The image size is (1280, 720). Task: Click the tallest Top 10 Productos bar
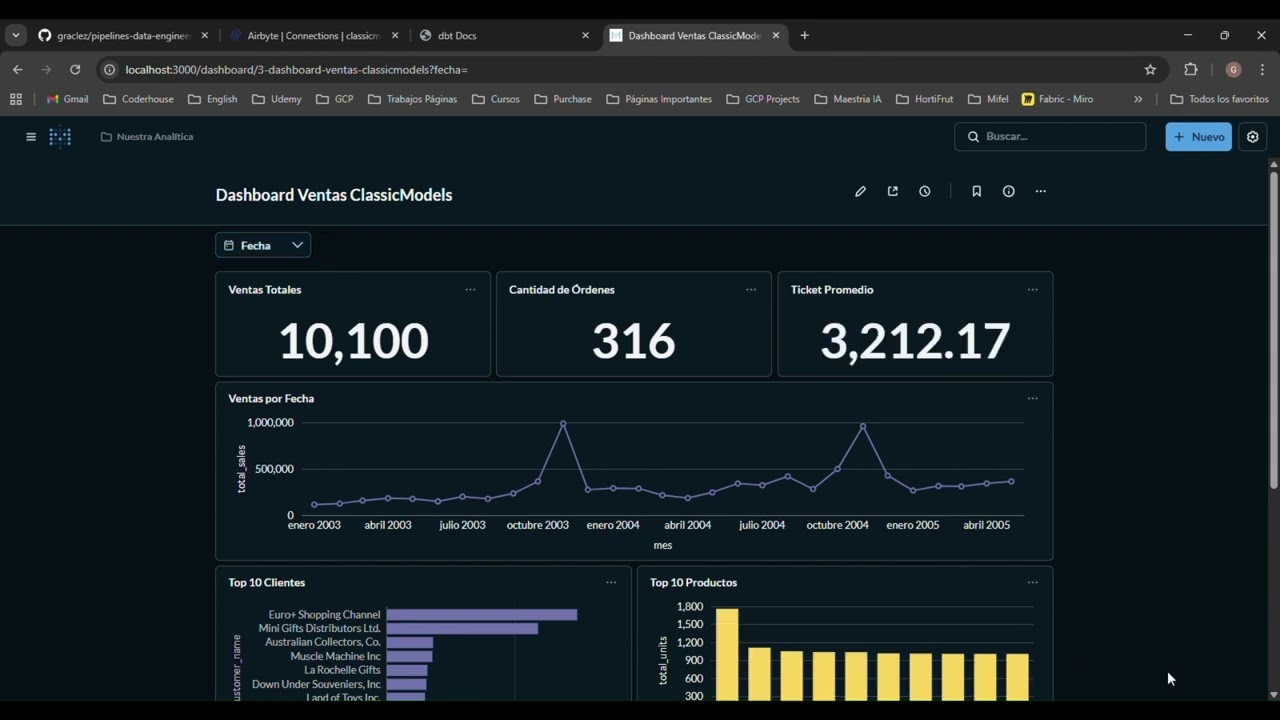click(x=727, y=654)
